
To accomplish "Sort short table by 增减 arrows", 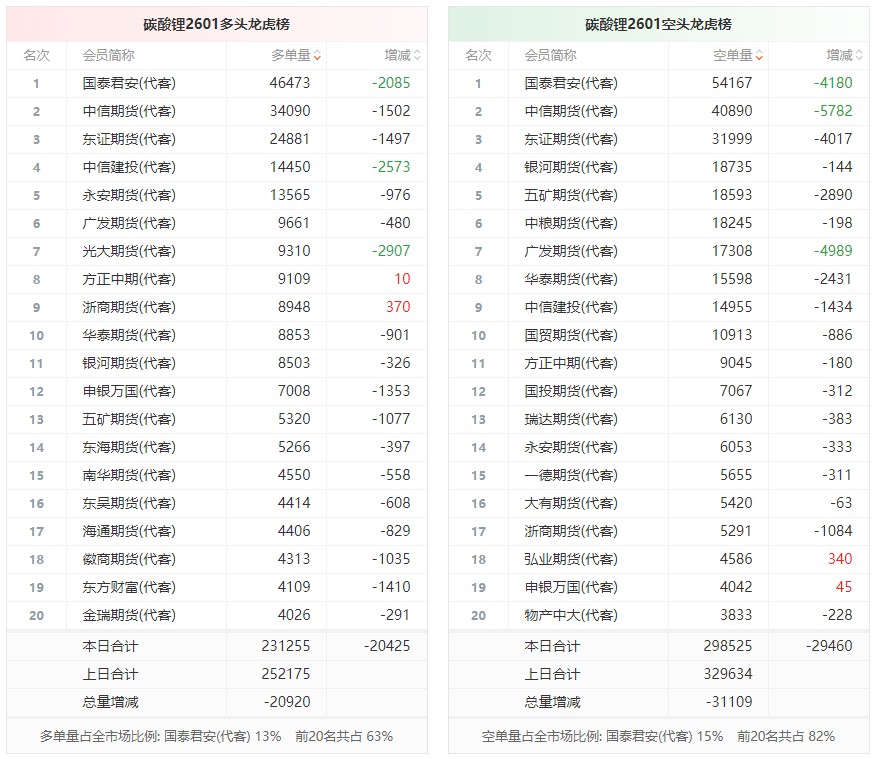I will [859, 55].
